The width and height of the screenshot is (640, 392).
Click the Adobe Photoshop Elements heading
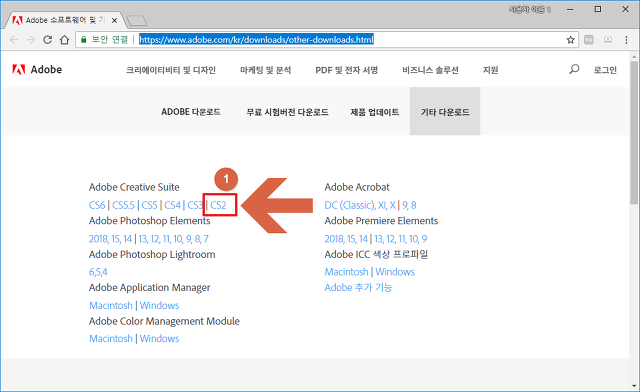pyautogui.click(x=150, y=221)
